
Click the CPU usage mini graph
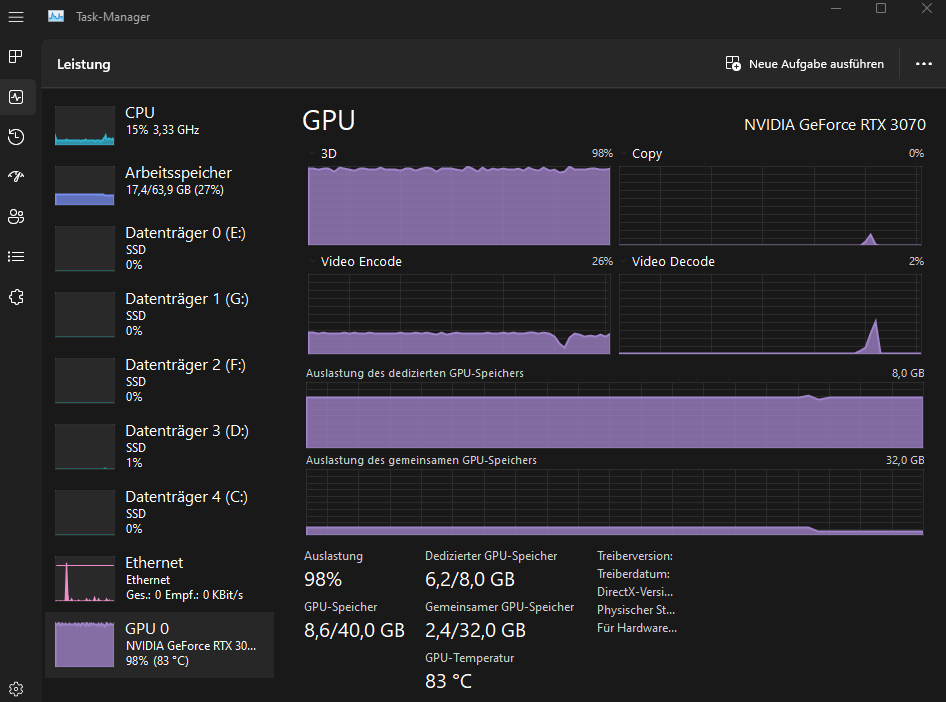84,125
